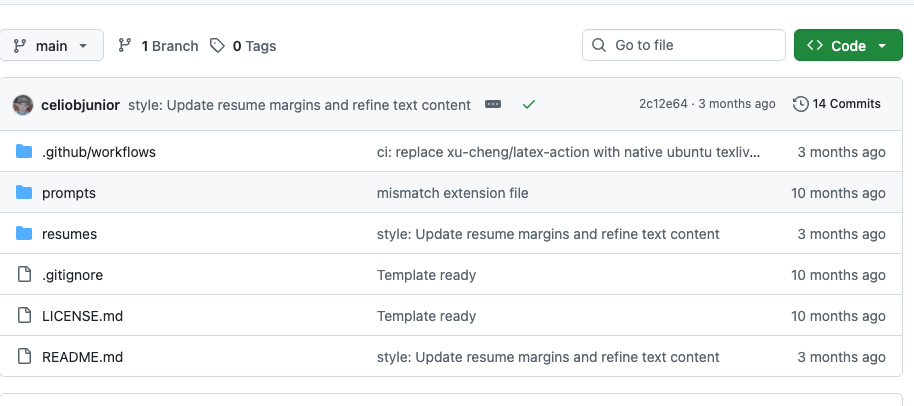Open the celiobjunior author link
The height and width of the screenshot is (406, 914).
pyautogui.click(x=80, y=105)
